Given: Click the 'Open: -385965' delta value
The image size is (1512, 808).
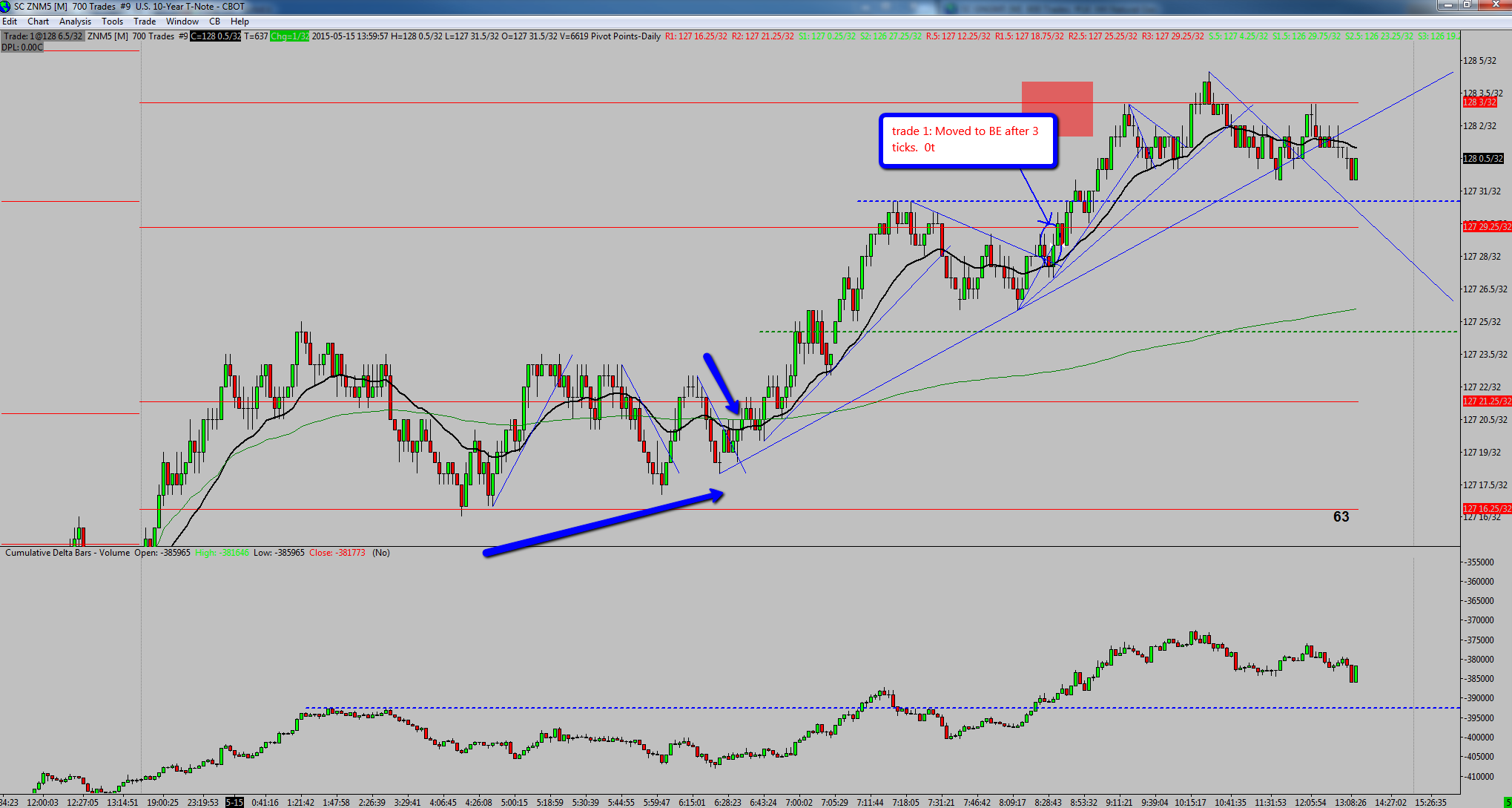Looking at the screenshot, I should point(162,553).
